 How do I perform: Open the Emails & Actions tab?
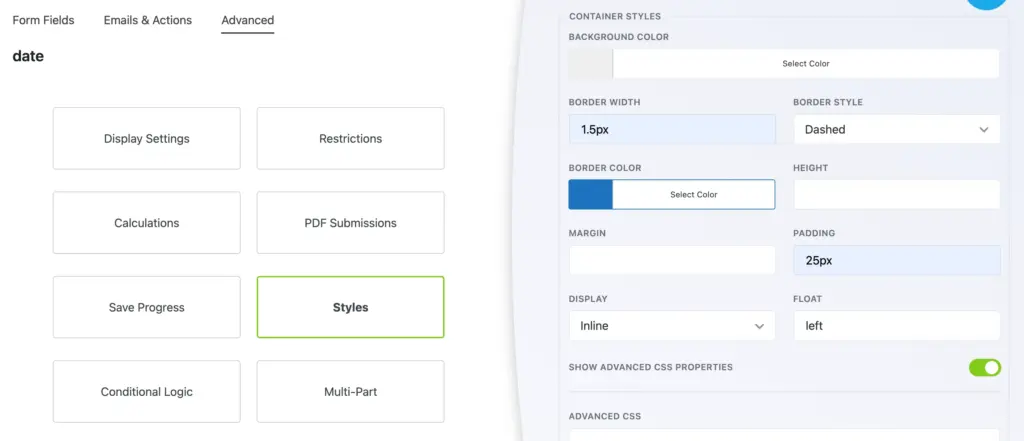click(x=148, y=20)
